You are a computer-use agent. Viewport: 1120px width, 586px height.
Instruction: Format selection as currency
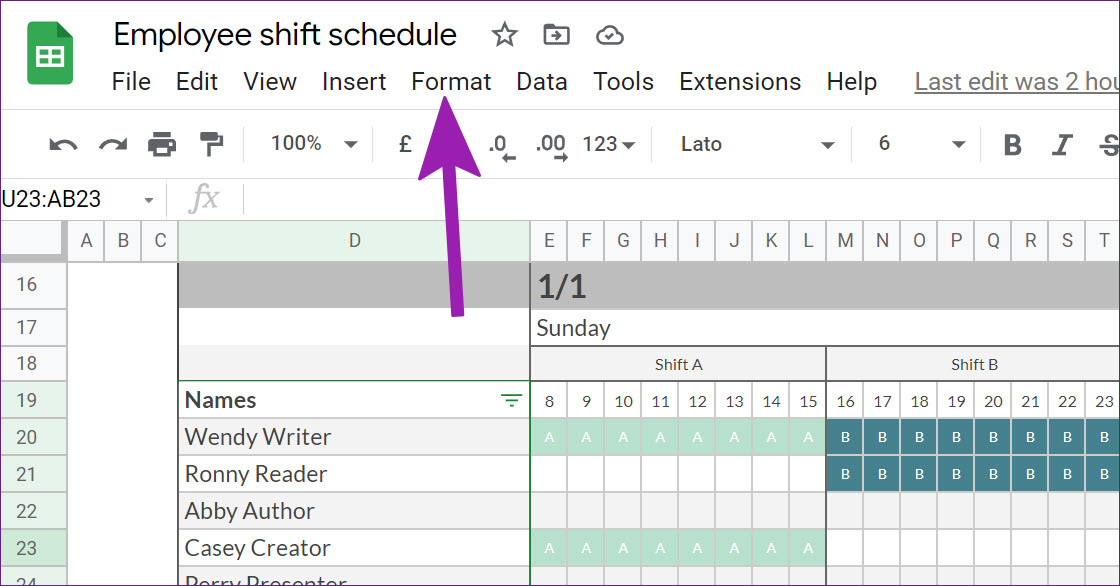point(404,143)
